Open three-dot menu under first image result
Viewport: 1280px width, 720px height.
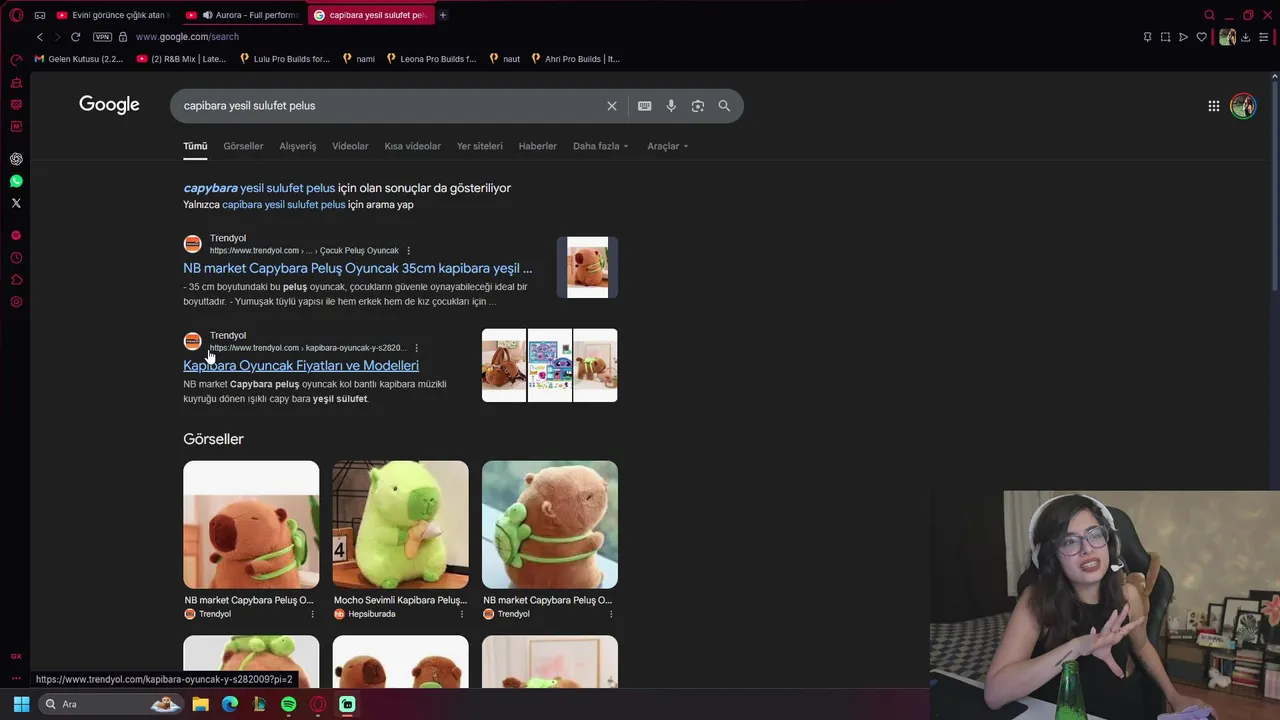tap(312, 614)
